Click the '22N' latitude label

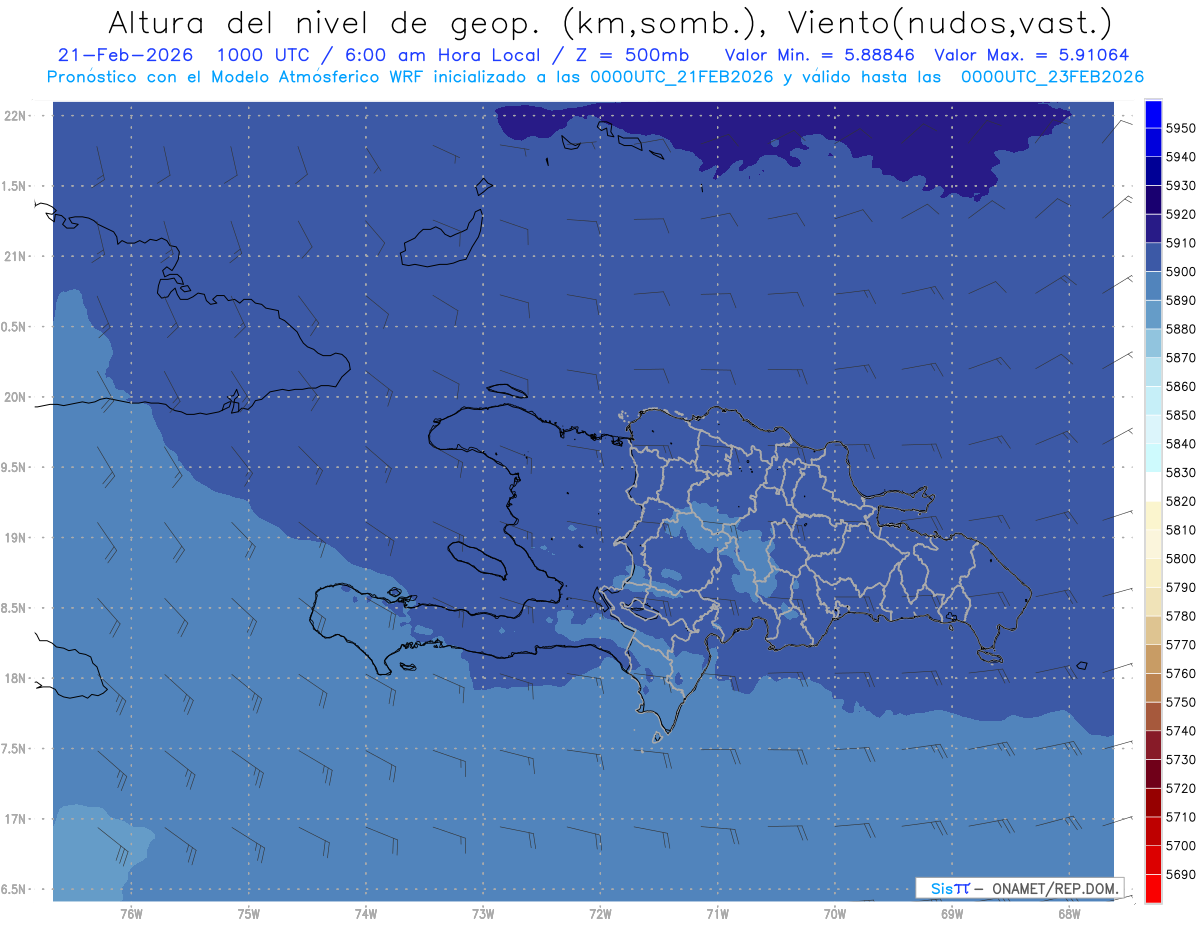[17, 116]
